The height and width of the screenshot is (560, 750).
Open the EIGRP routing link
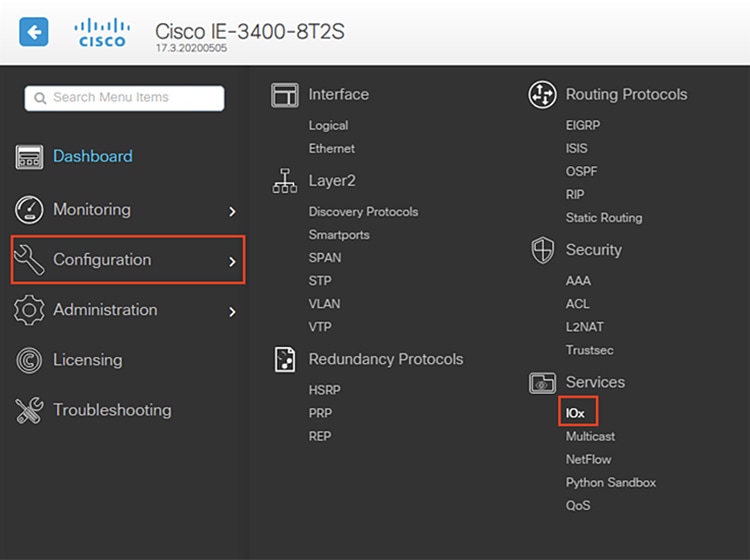[x=583, y=125]
